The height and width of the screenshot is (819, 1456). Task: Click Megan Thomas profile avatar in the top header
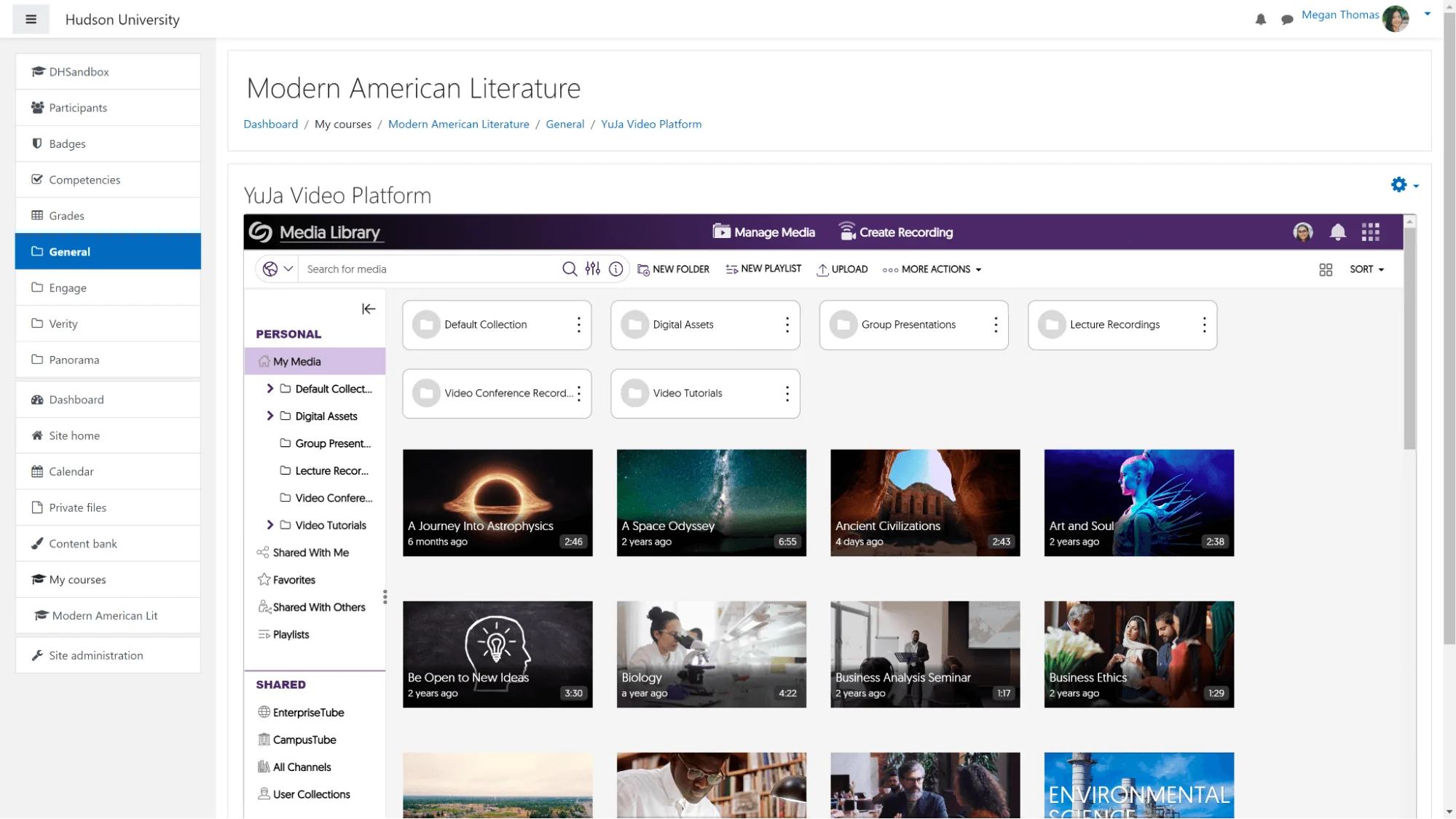(x=1395, y=18)
